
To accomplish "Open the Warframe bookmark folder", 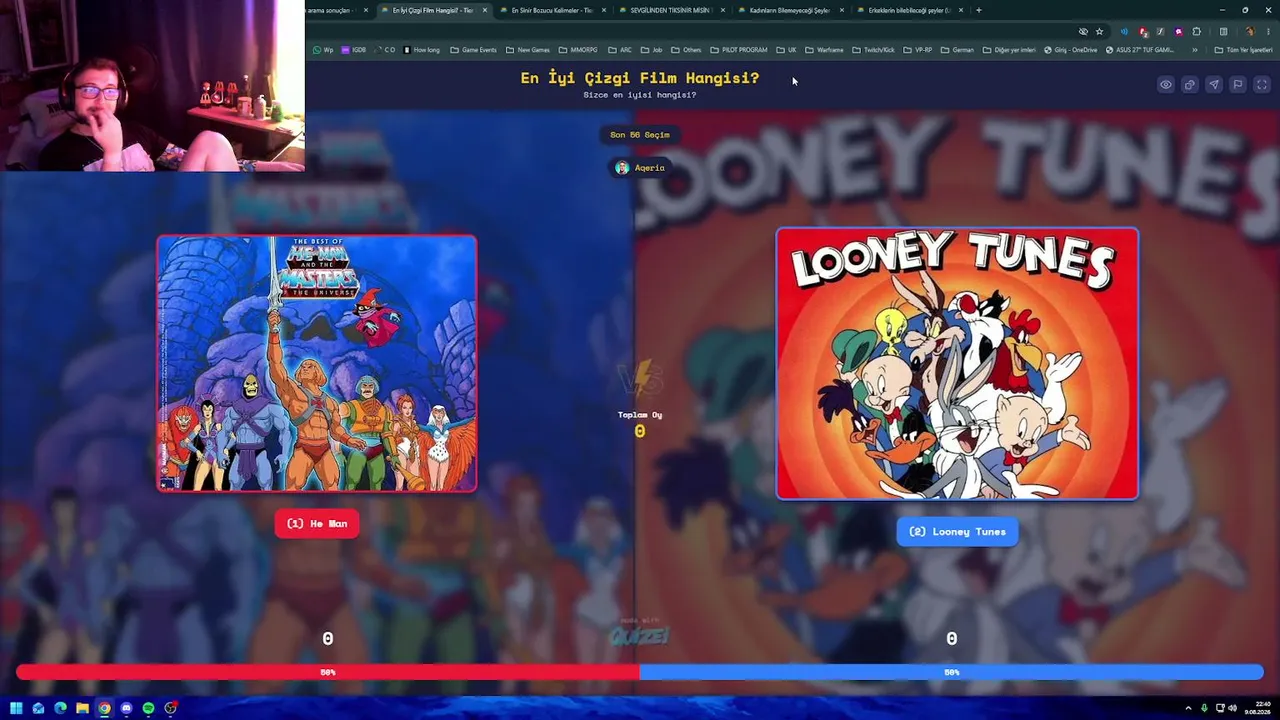I will [824, 50].
